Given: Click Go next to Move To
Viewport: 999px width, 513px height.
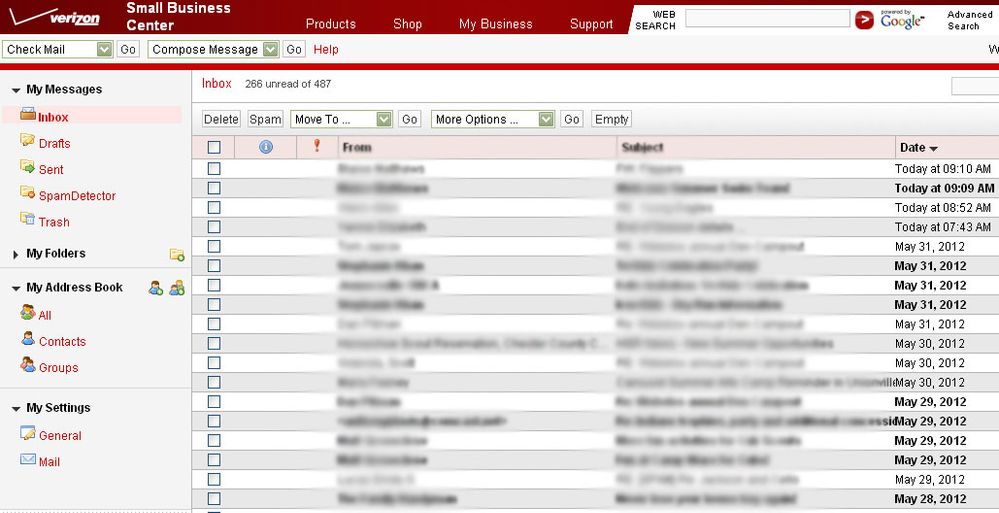Looking at the screenshot, I should (x=410, y=119).
